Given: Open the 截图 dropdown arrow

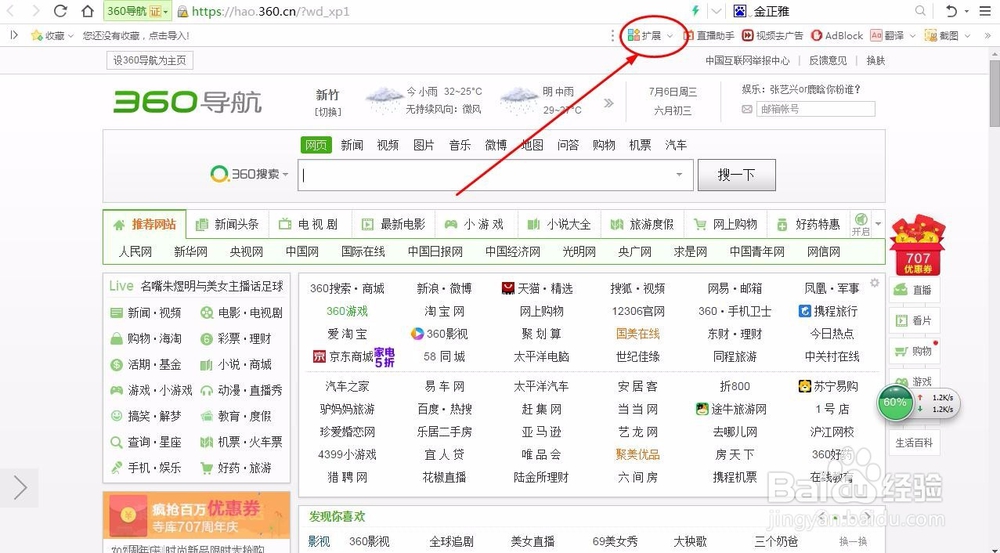Looking at the screenshot, I should click(x=967, y=36).
